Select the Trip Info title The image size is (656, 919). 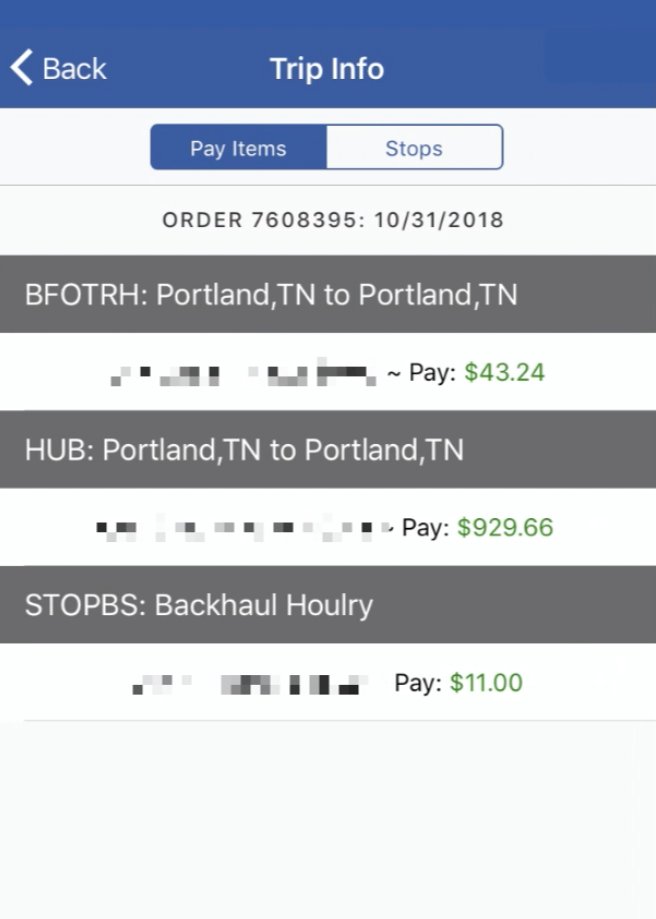pos(327,69)
